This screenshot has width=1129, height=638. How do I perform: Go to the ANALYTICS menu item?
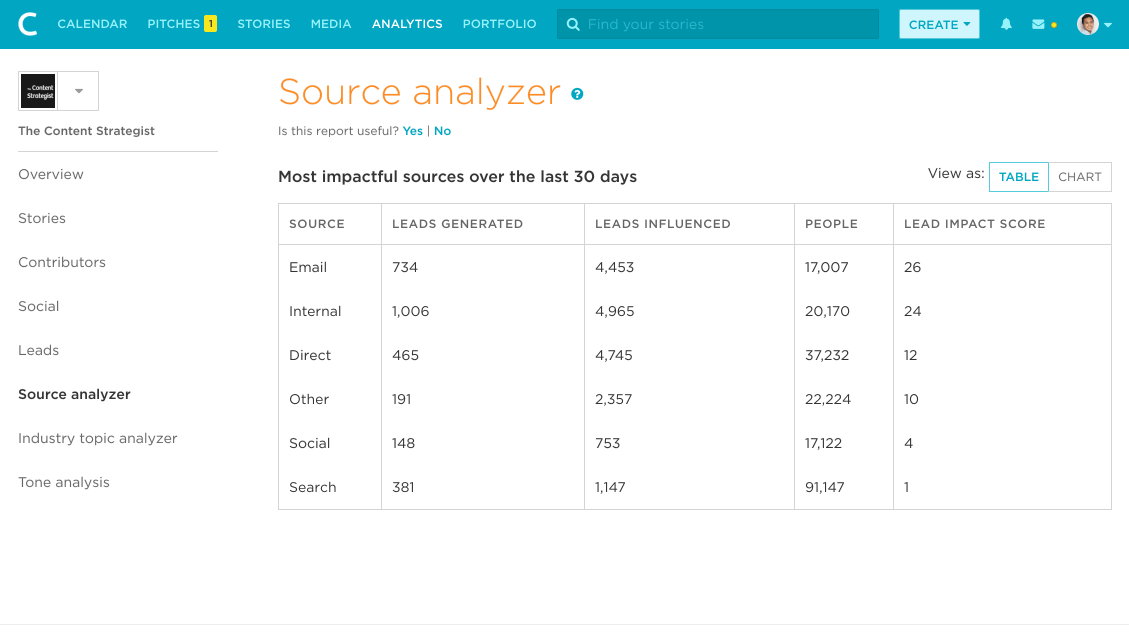[407, 23]
